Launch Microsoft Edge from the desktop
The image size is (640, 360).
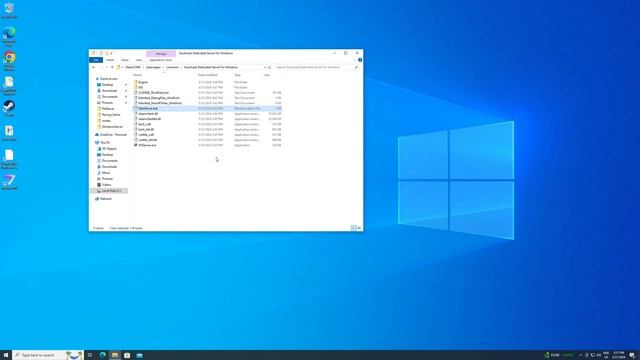pyautogui.click(x=9, y=37)
